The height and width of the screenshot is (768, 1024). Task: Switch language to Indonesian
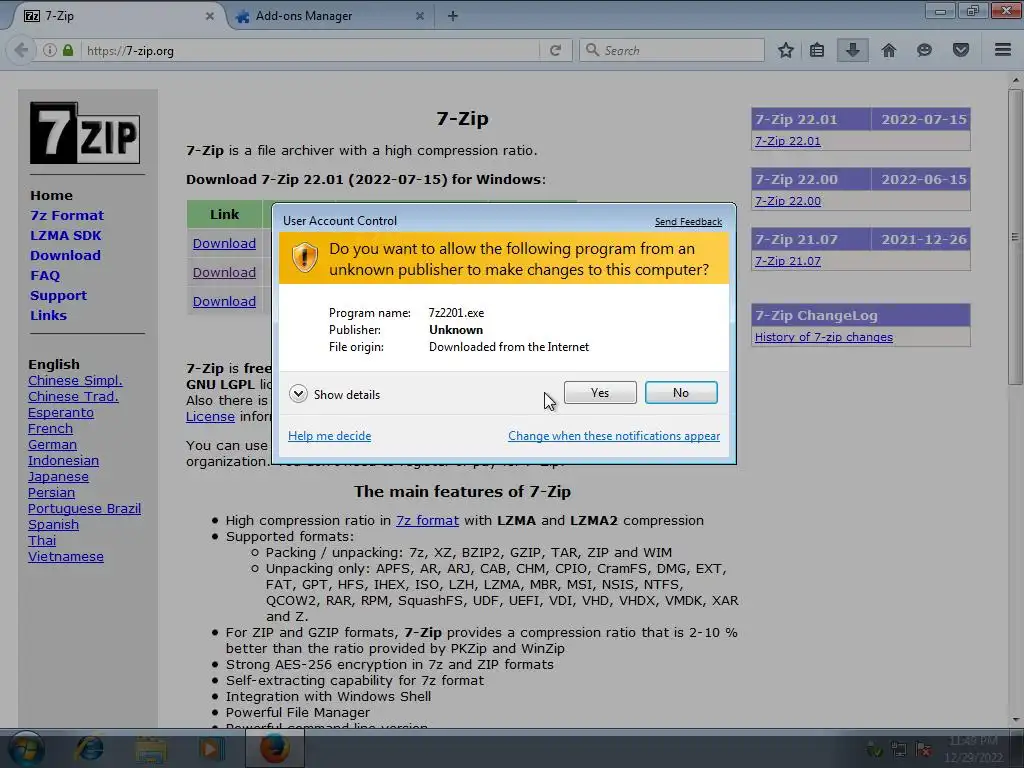[63, 460]
